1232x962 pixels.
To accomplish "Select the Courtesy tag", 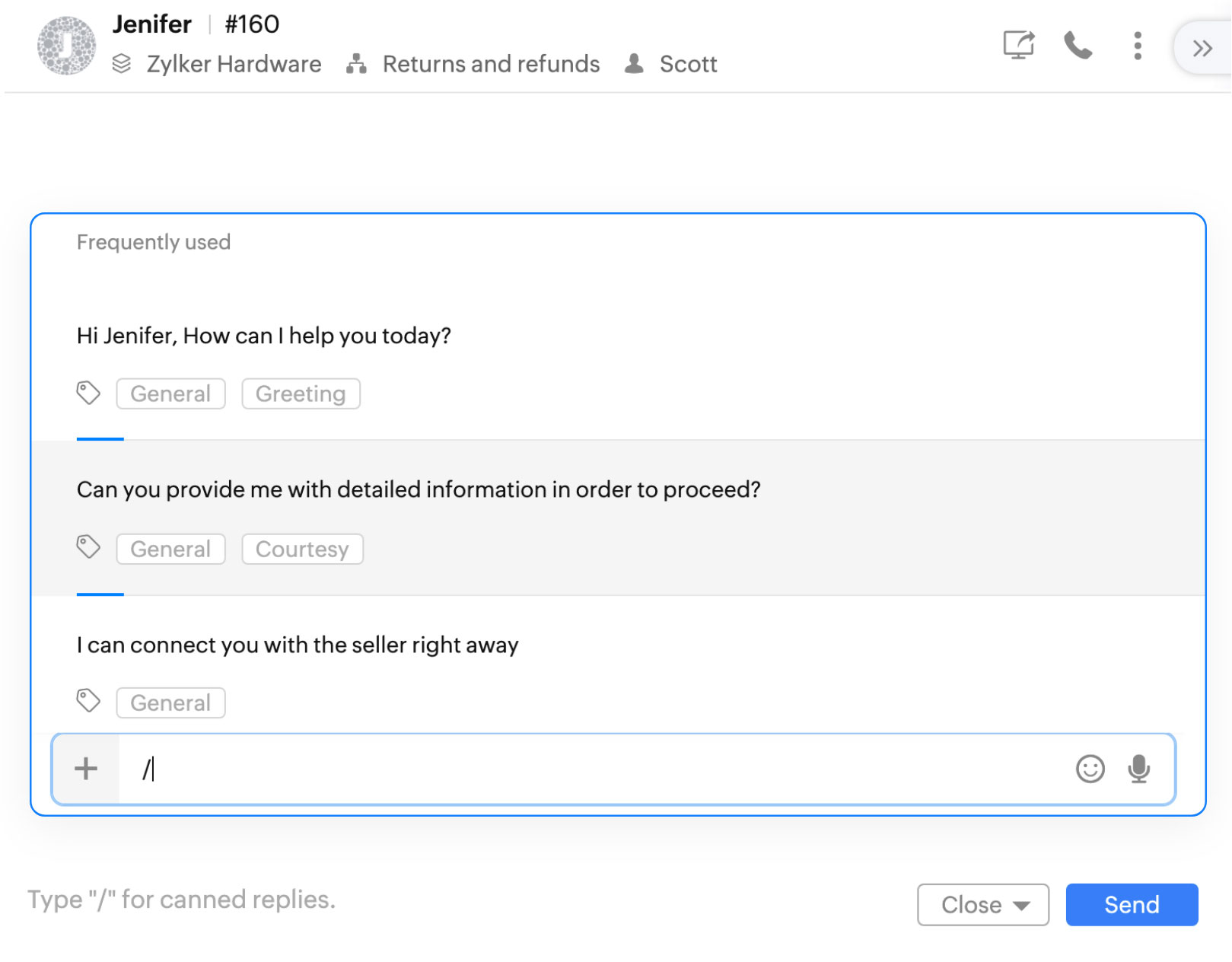I will point(302,549).
